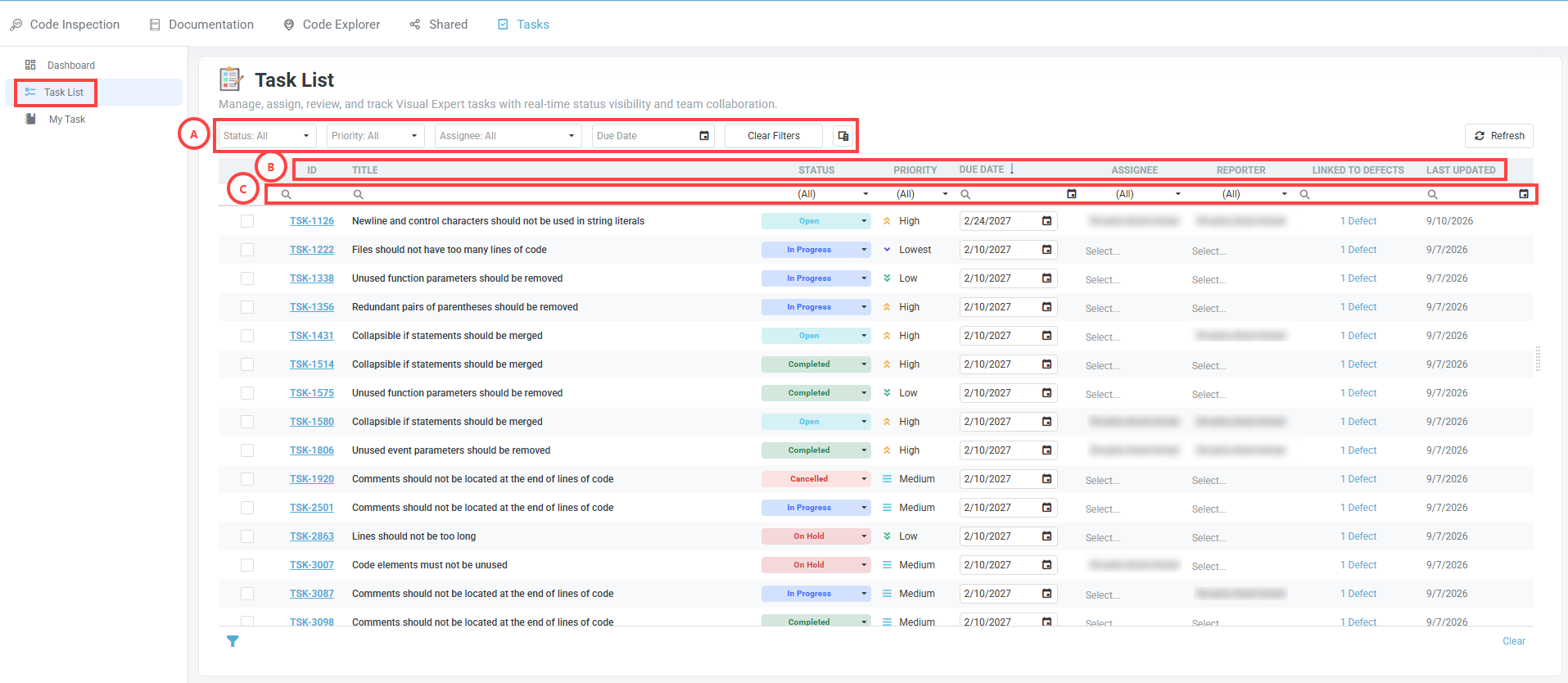The image size is (1568, 683).
Task: Open My Task in the sidebar
Action: point(66,120)
